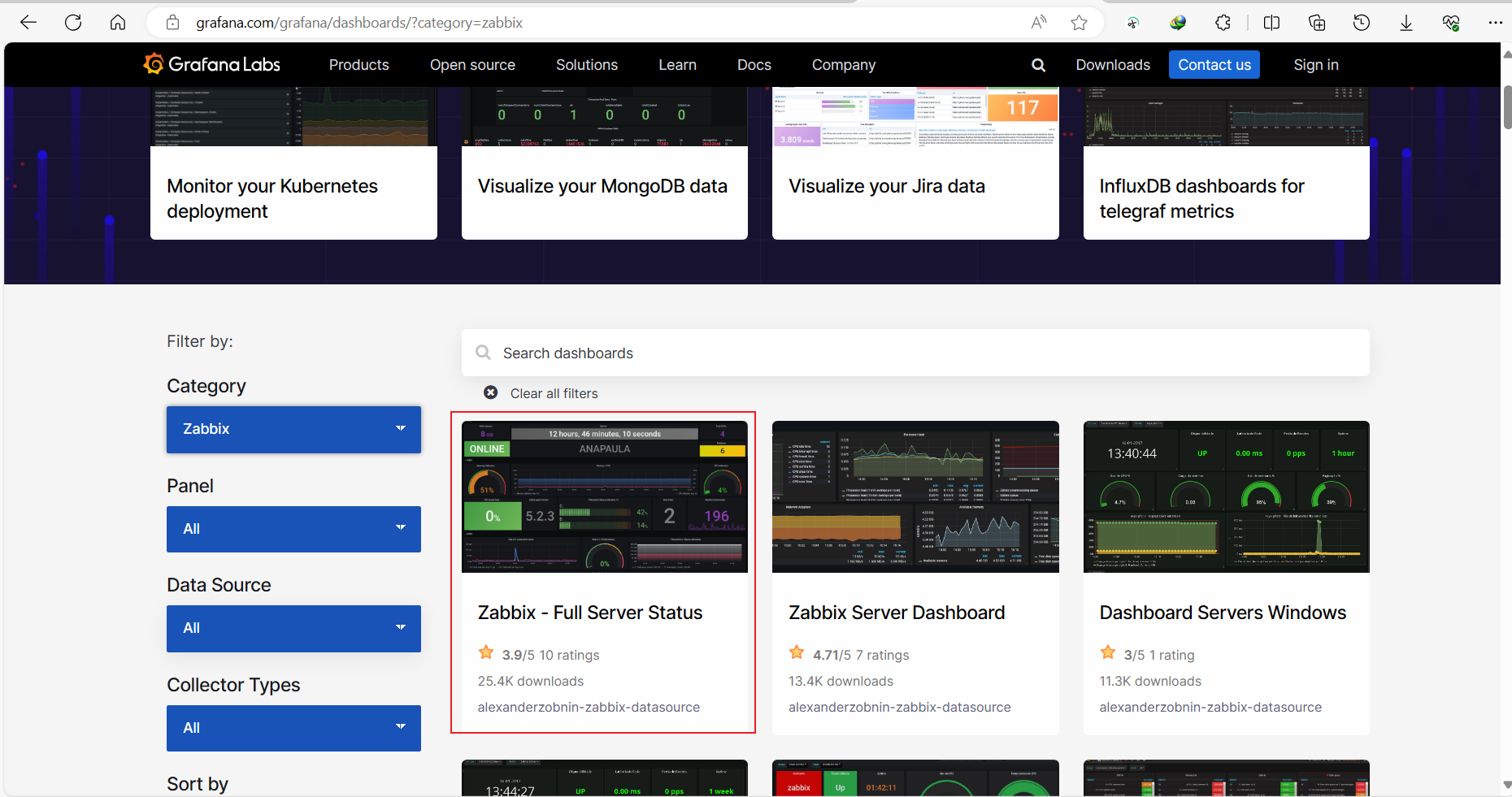Open the Data Source filter dropdown
The height and width of the screenshot is (797, 1512).
[x=293, y=628]
